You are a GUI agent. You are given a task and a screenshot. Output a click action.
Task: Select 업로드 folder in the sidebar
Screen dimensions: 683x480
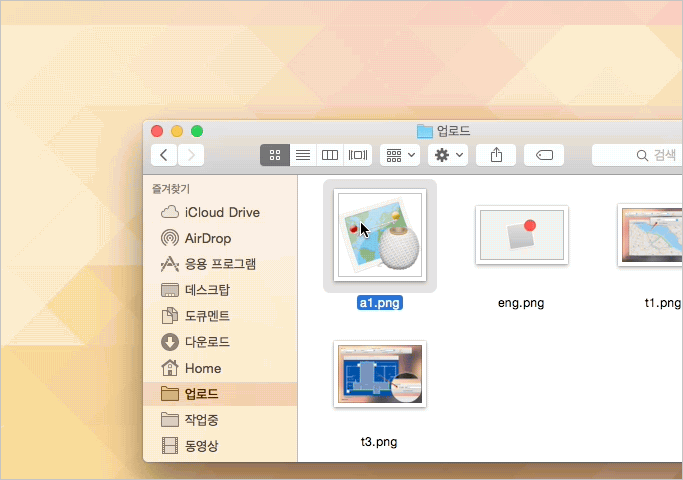(220, 394)
